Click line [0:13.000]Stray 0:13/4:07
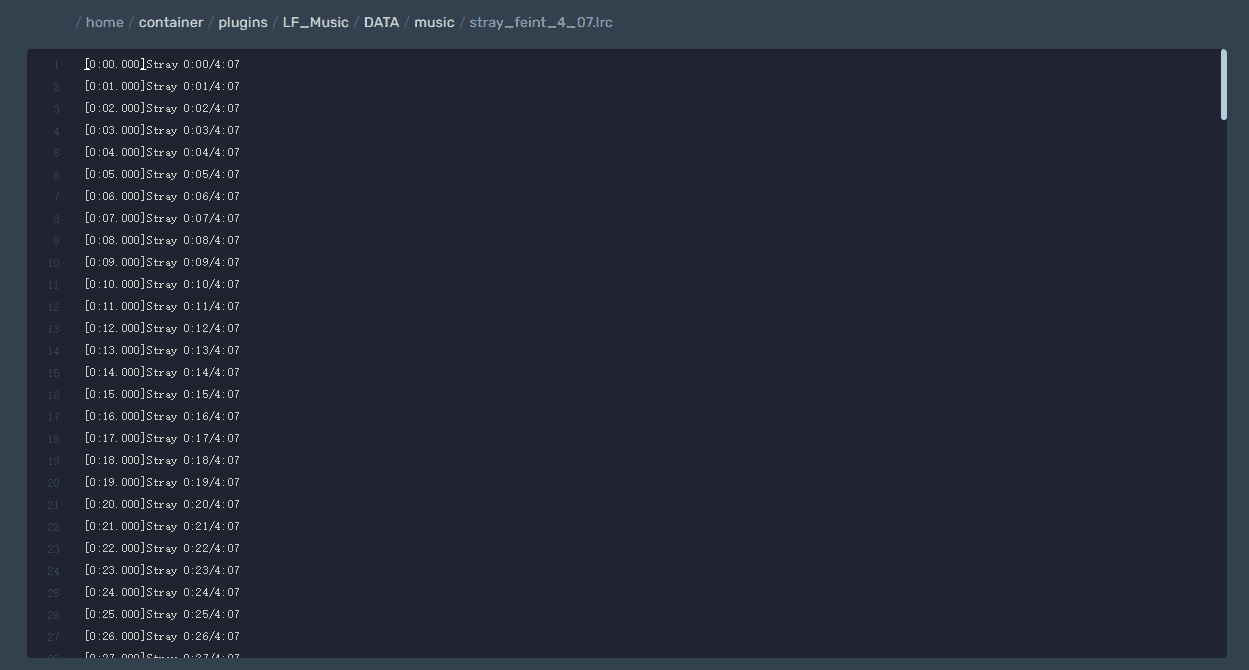This screenshot has width=1249, height=670. tap(162, 350)
